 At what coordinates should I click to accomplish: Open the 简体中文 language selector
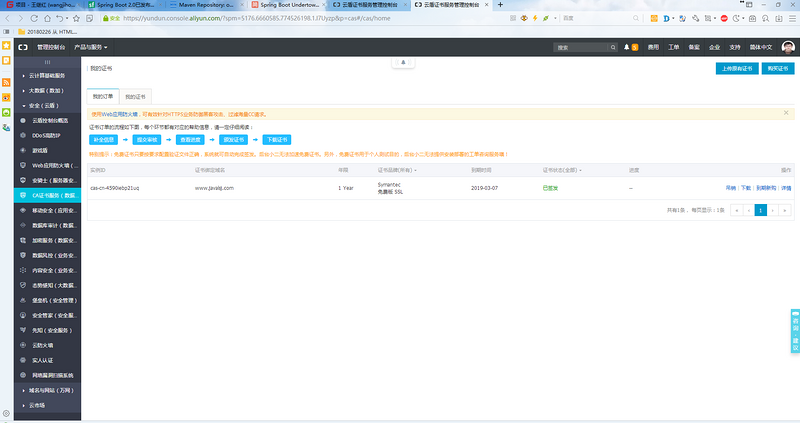pos(761,47)
